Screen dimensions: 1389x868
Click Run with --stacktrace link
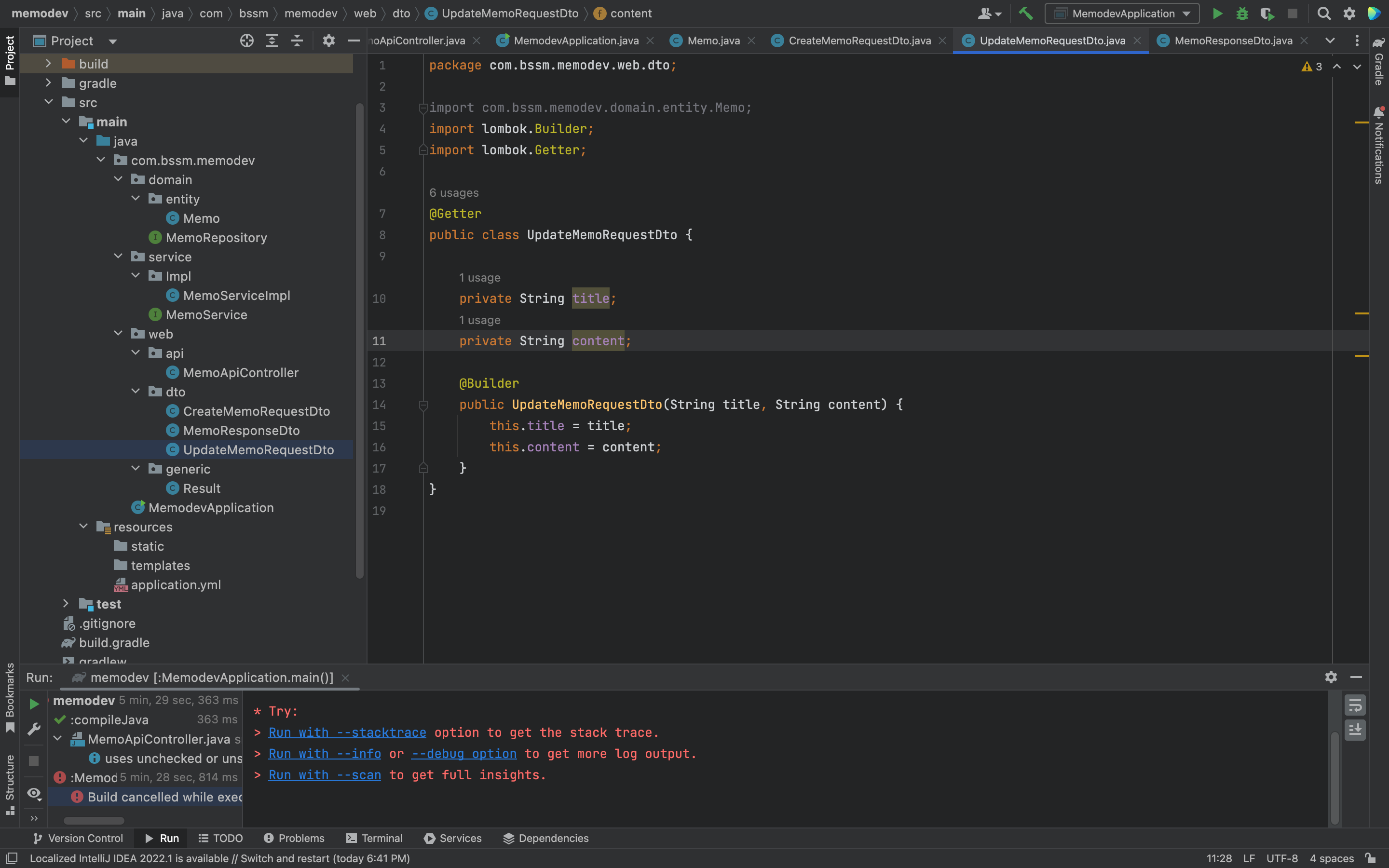[x=347, y=732]
